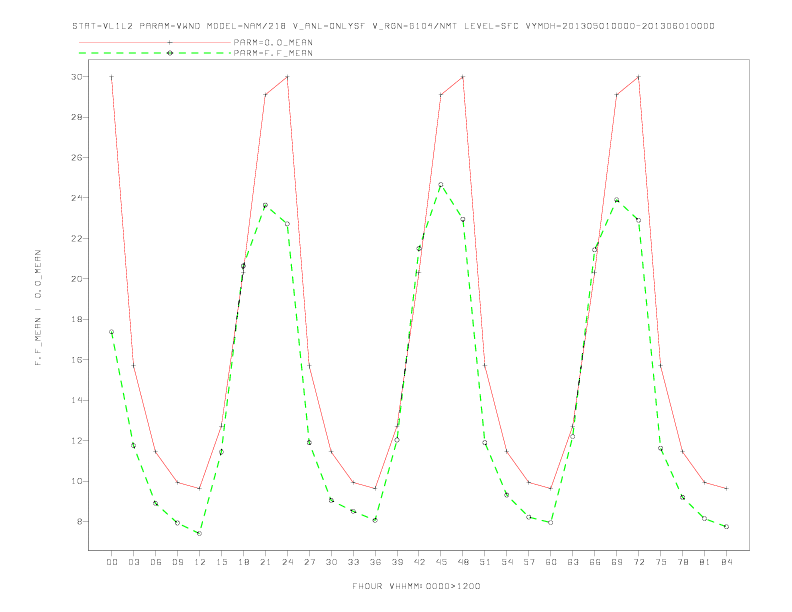The width and height of the screenshot is (792, 612).
Task: Click x-axis forecast hour label 72
Action: [x=638, y=562]
